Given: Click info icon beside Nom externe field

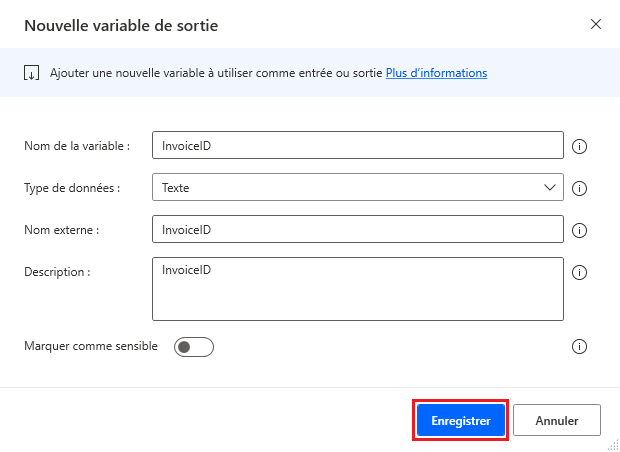Looking at the screenshot, I should click(578, 230).
